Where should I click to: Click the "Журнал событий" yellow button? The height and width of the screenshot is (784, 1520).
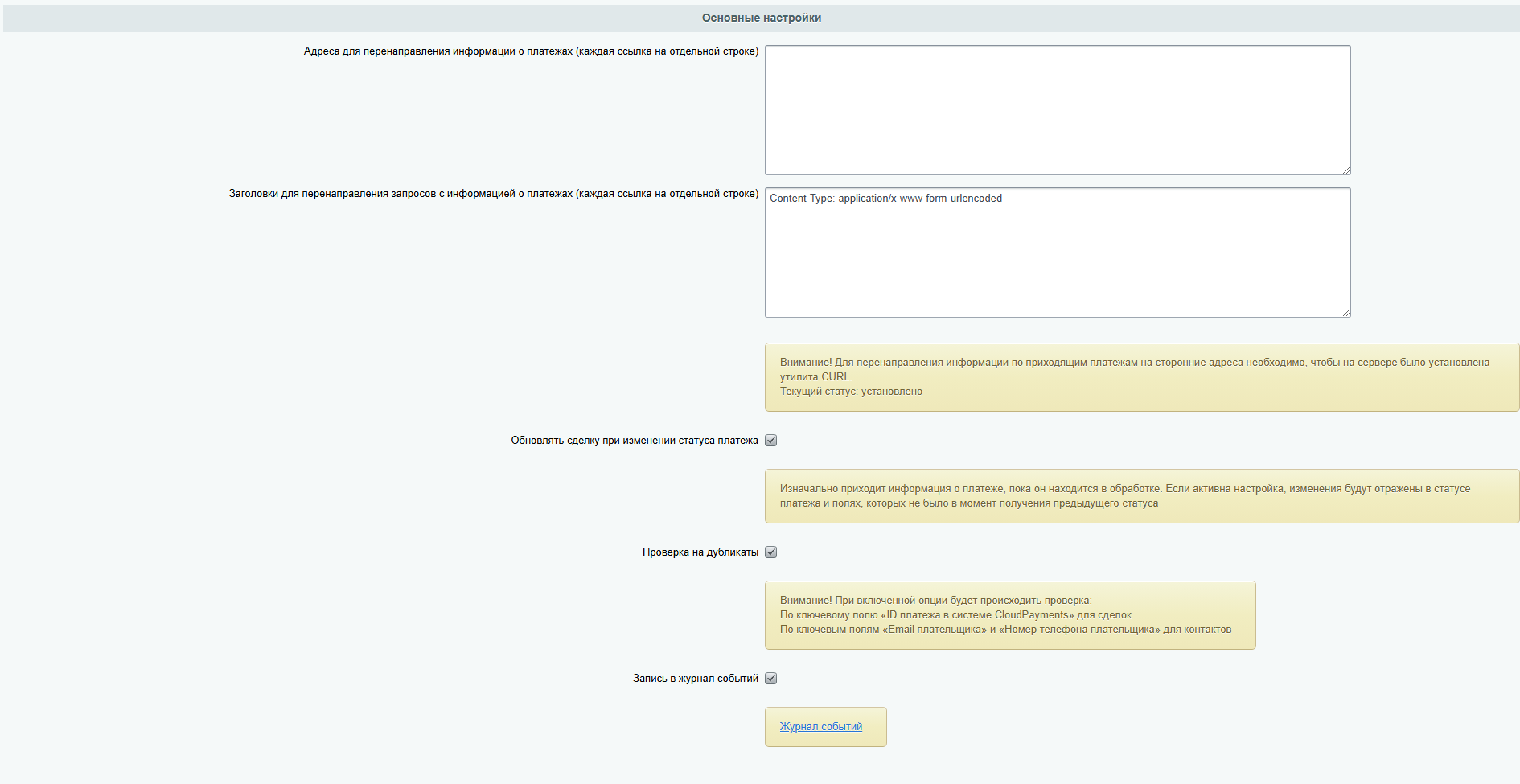click(825, 726)
